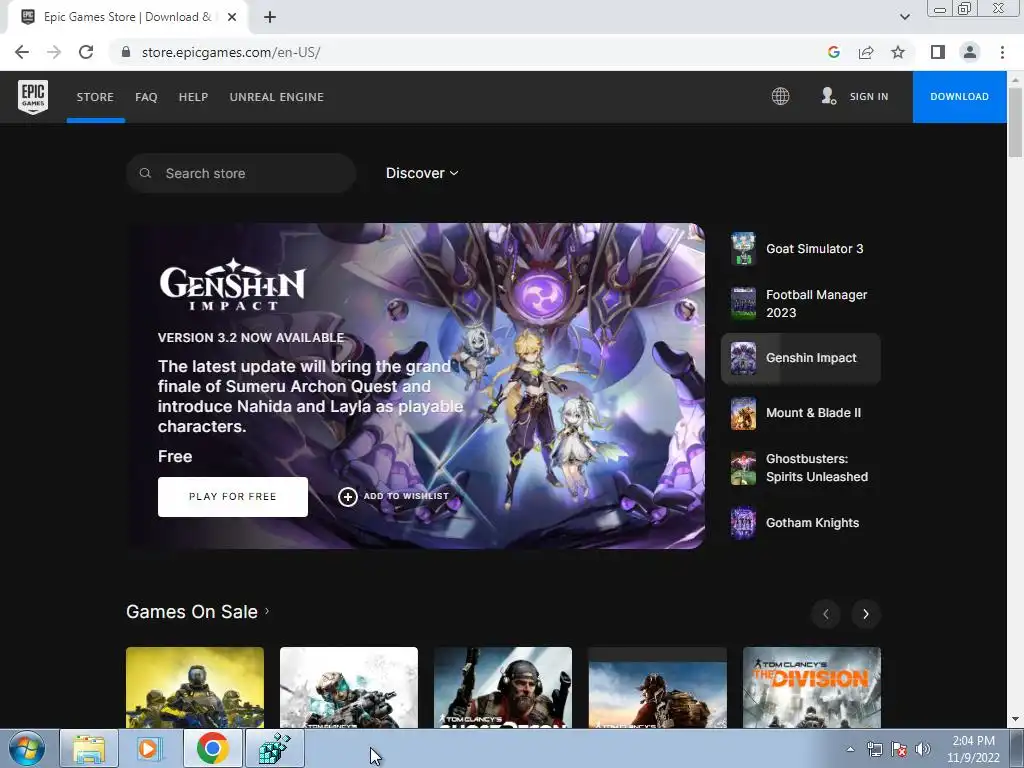Open a new browser tab
1024x768 pixels.
pos(270,18)
